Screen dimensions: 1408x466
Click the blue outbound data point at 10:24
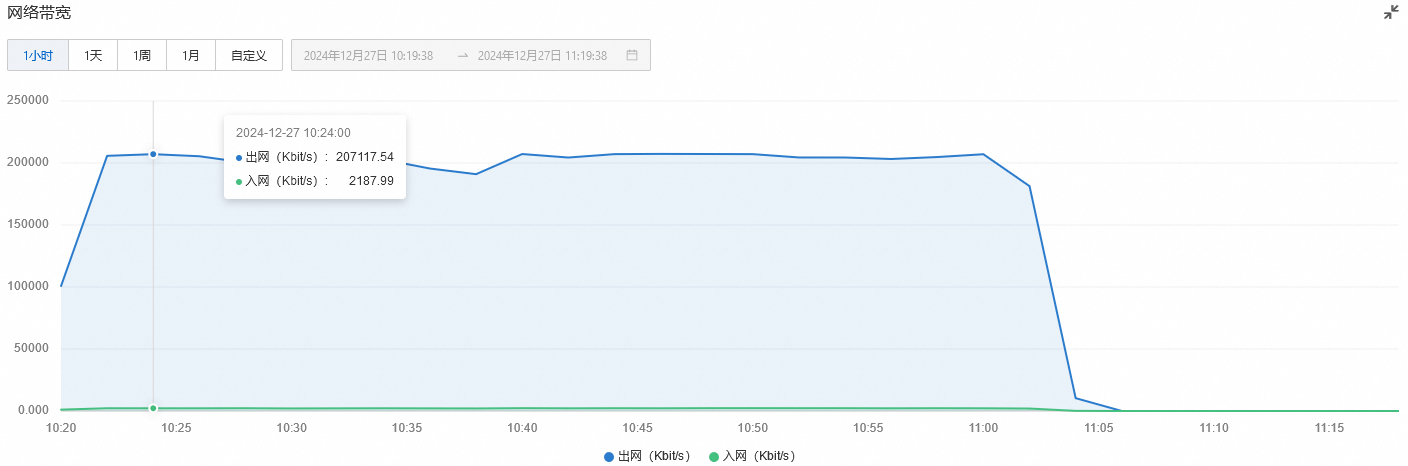(153, 154)
